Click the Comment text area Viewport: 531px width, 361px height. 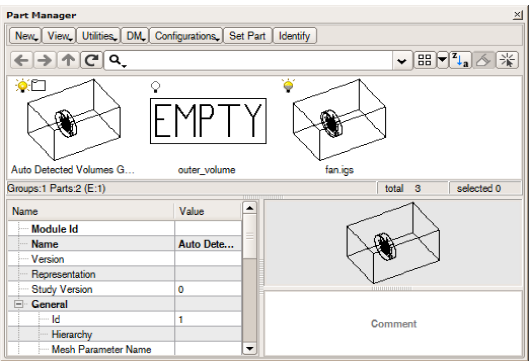[393, 324]
